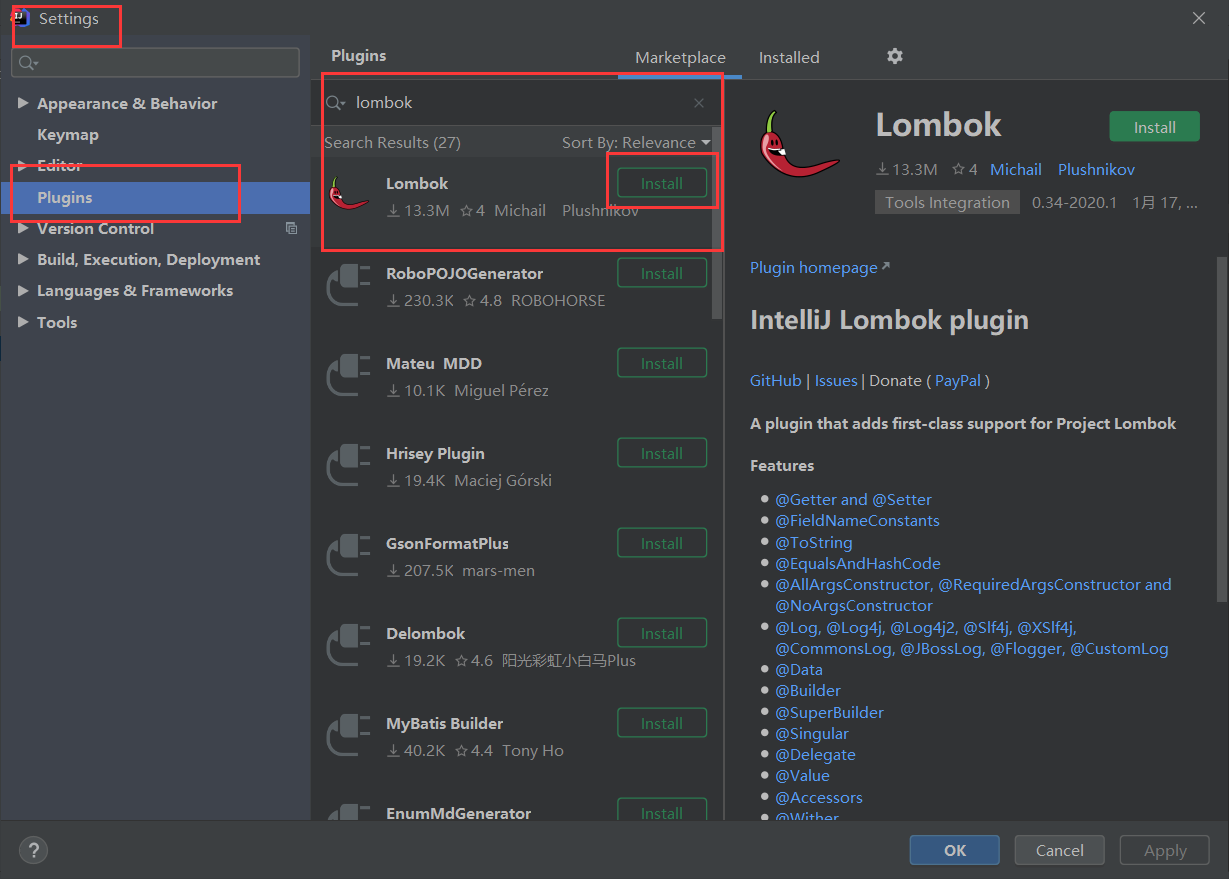Install the Mateu MDD plugin
This screenshot has width=1229, height=879.
[x=662, y=364]
